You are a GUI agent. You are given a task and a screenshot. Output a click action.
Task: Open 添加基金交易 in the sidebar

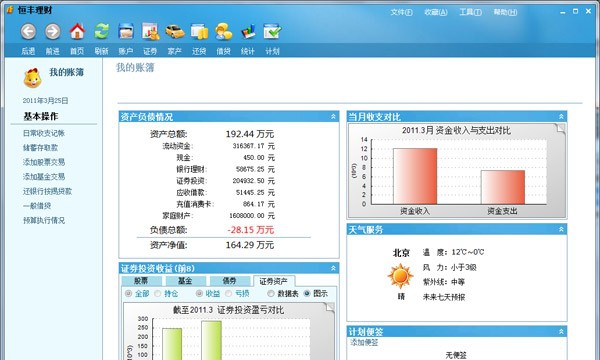click(x=44, y=177)
